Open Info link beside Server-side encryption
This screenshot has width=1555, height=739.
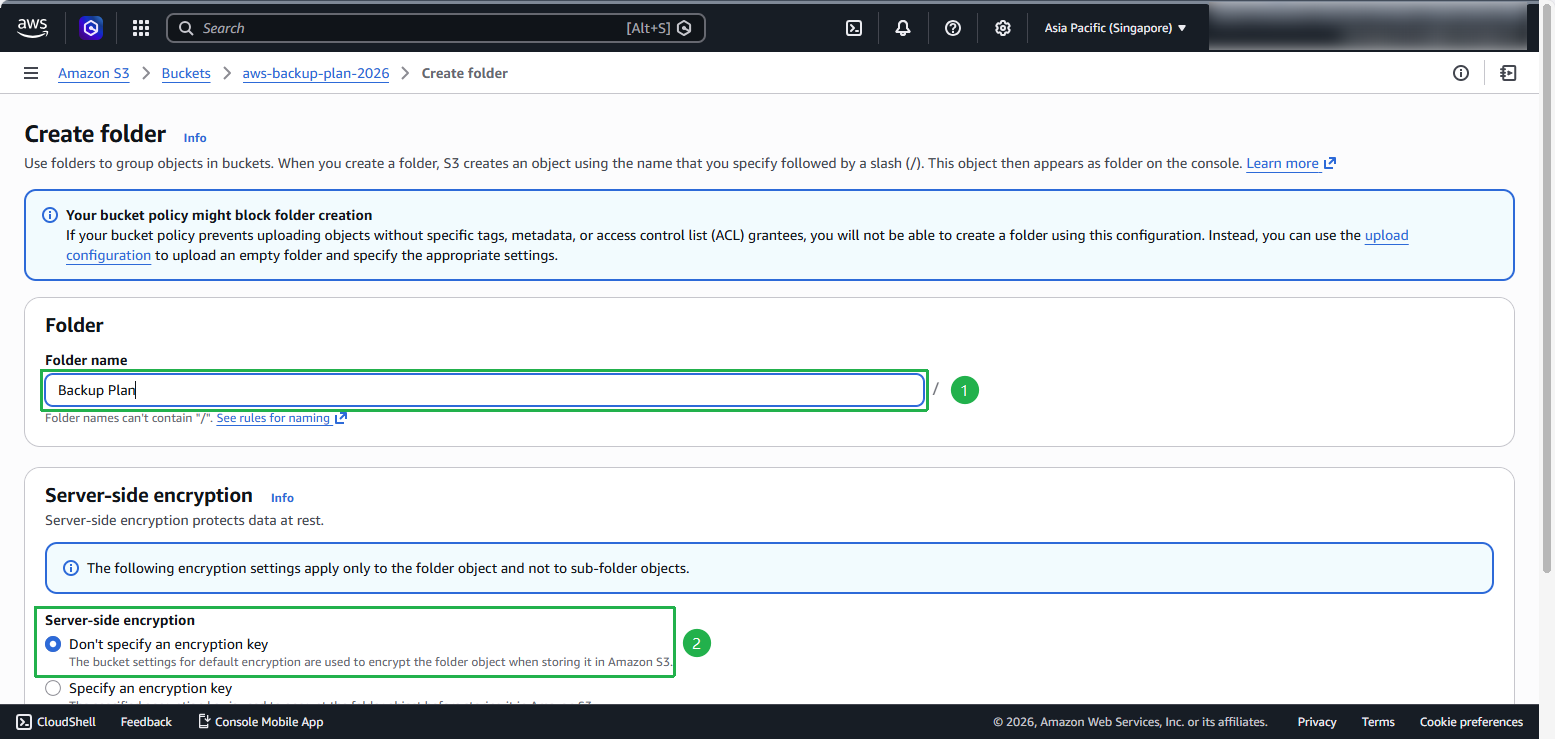282,498
